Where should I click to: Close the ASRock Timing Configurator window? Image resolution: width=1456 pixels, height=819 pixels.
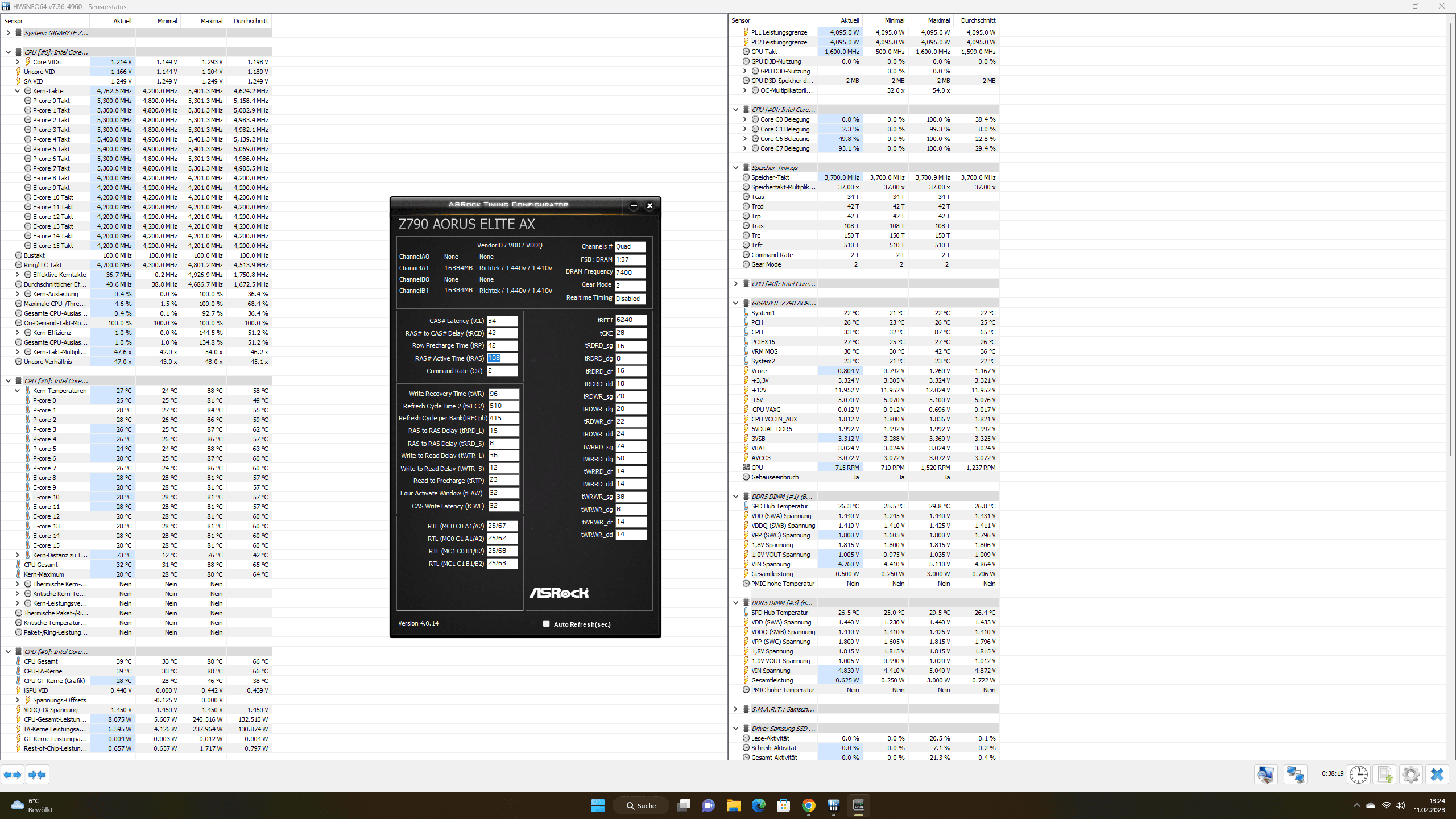(x=650, y=206)
